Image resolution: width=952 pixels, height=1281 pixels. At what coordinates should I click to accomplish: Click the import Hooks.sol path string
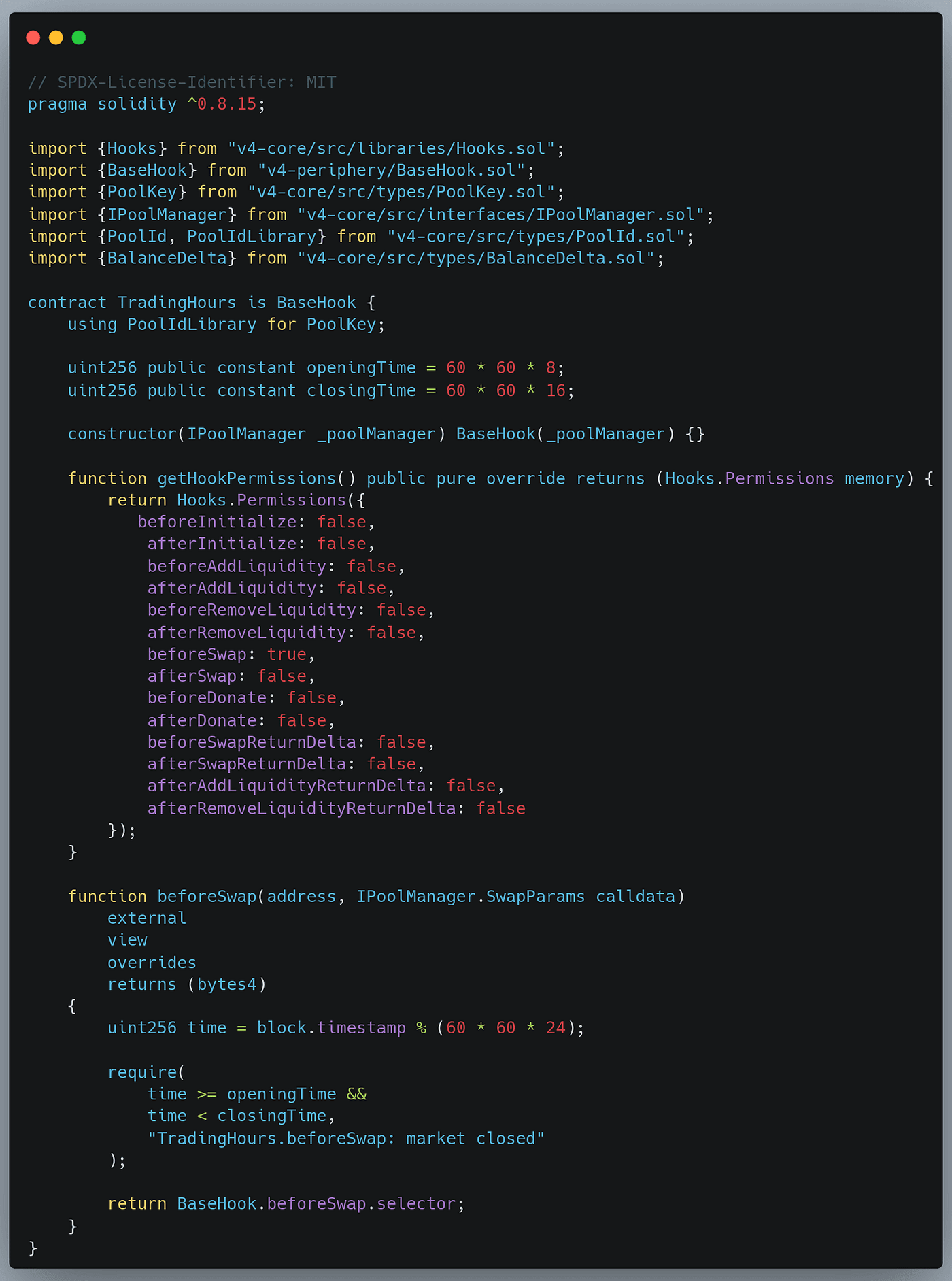coord(391,148)
